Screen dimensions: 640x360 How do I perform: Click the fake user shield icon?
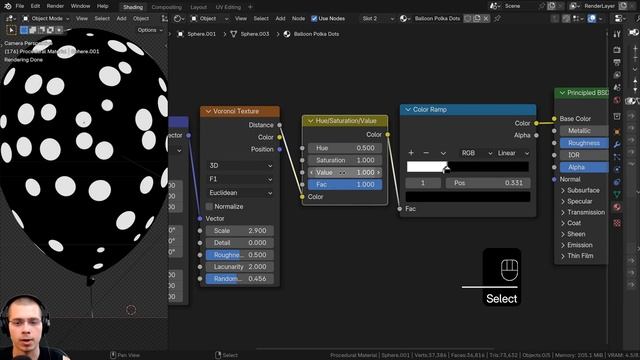coord(468,18)
